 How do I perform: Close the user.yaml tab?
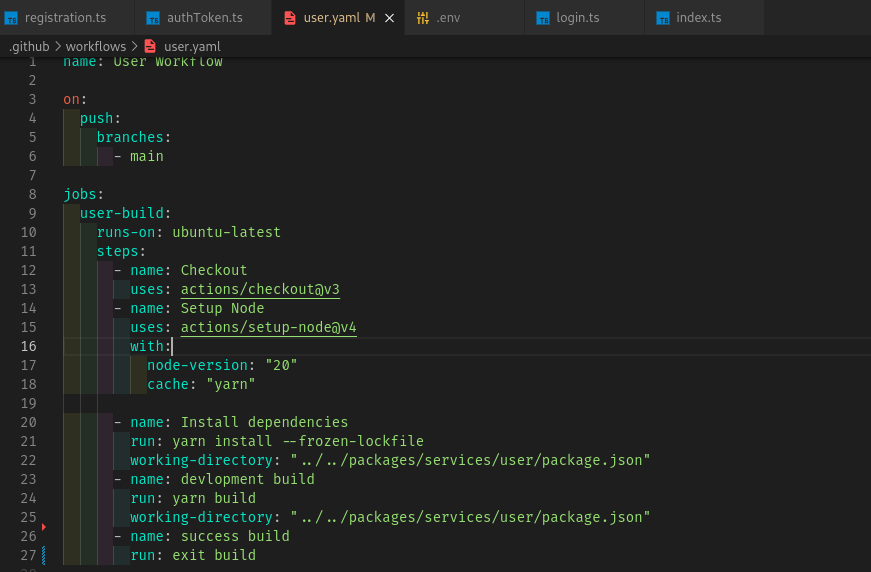click(389, 18)
